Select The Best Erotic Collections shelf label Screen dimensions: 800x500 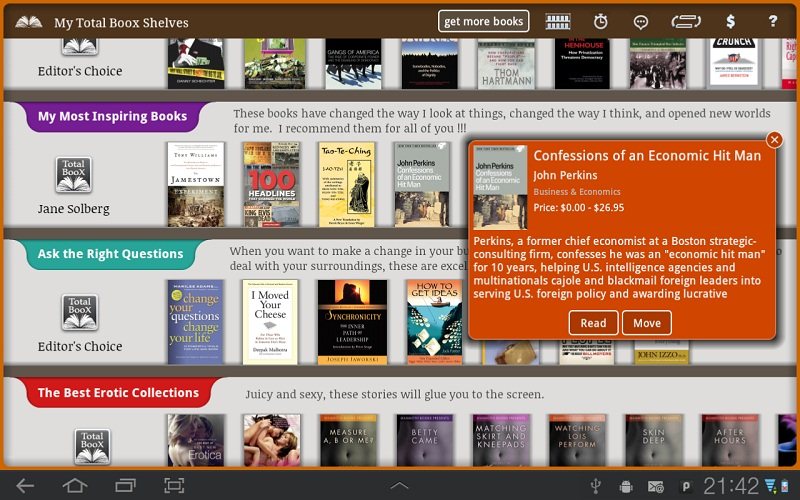(118, 393)
